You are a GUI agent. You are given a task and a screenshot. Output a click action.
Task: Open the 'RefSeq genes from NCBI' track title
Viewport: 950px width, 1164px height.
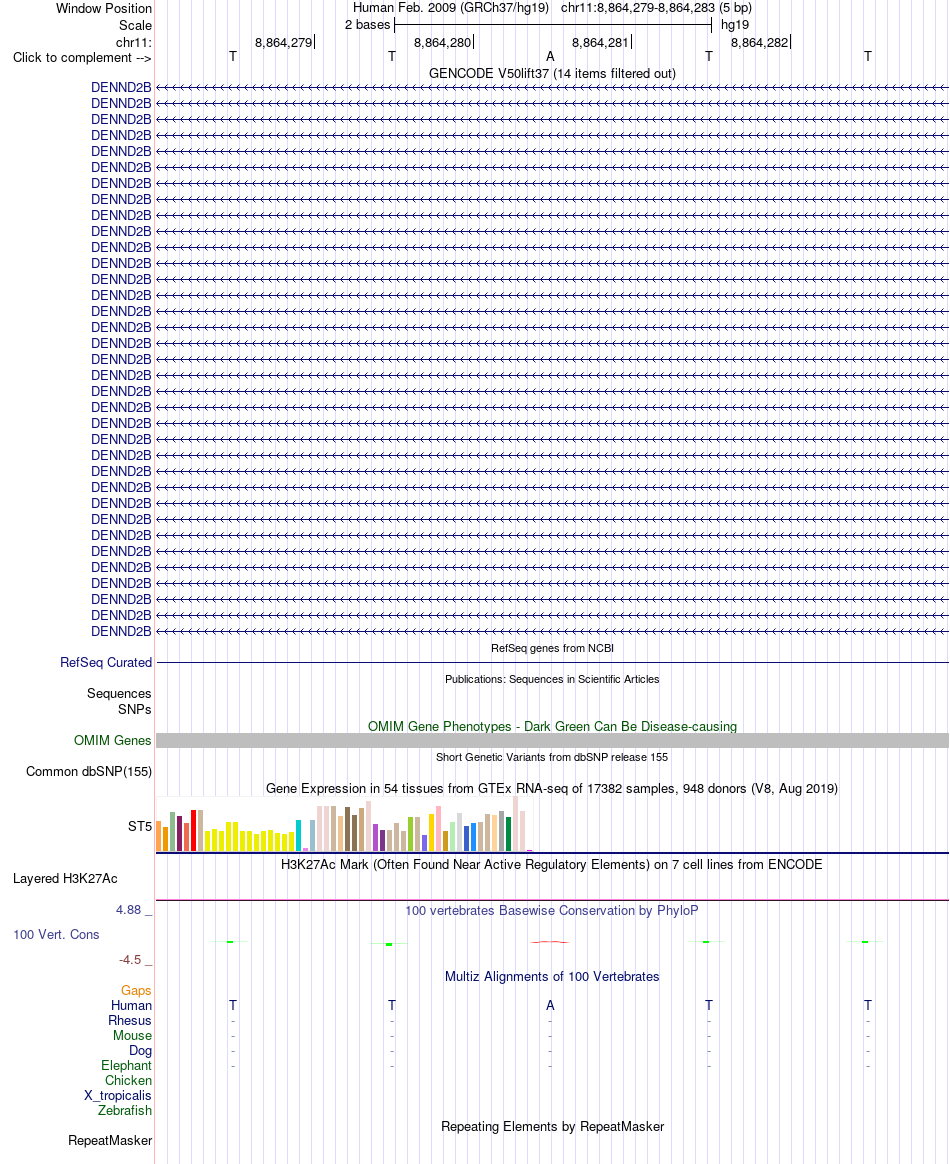(552, 648)
